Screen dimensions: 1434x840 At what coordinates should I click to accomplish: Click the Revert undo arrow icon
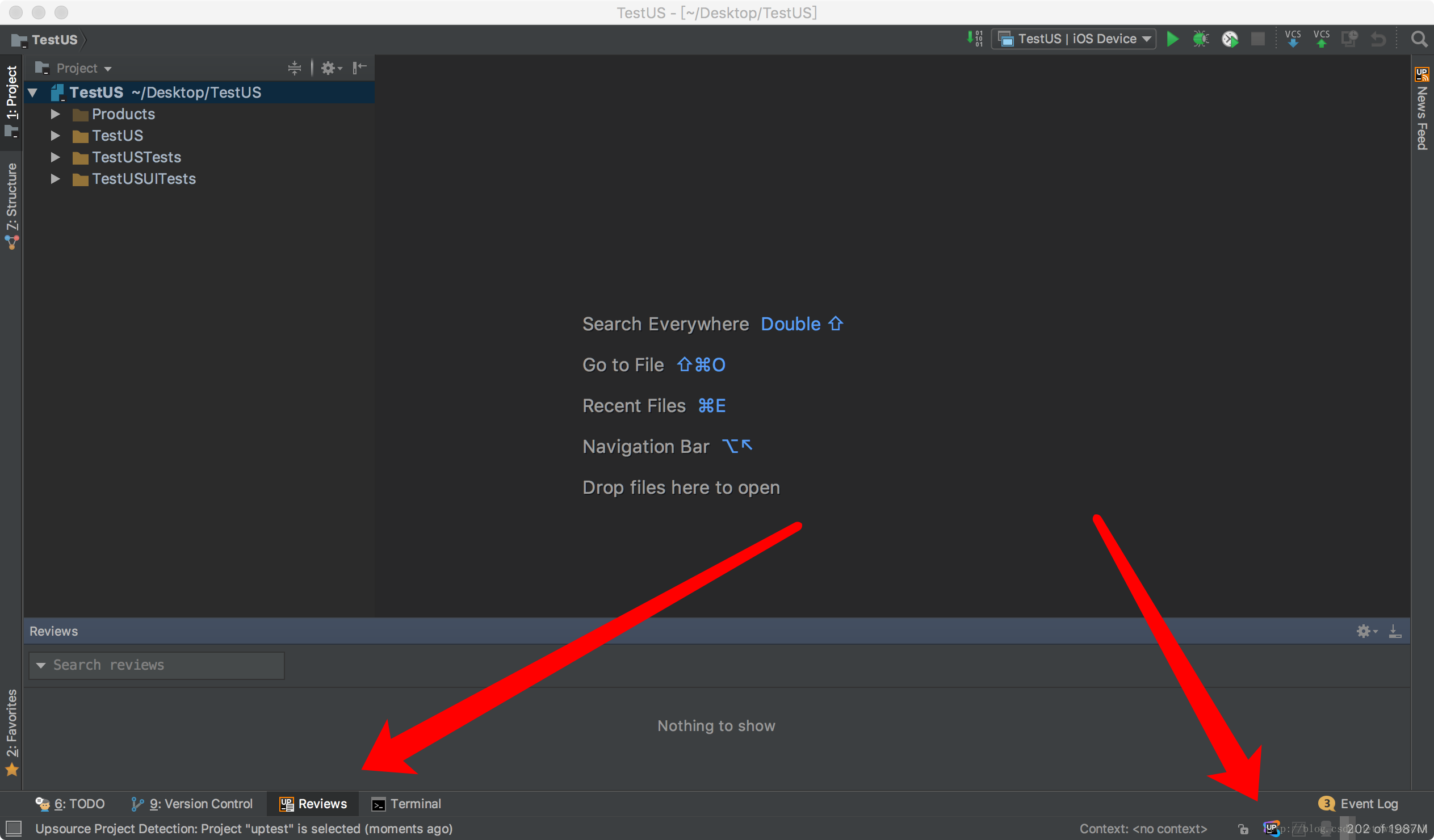point(1378,39)
